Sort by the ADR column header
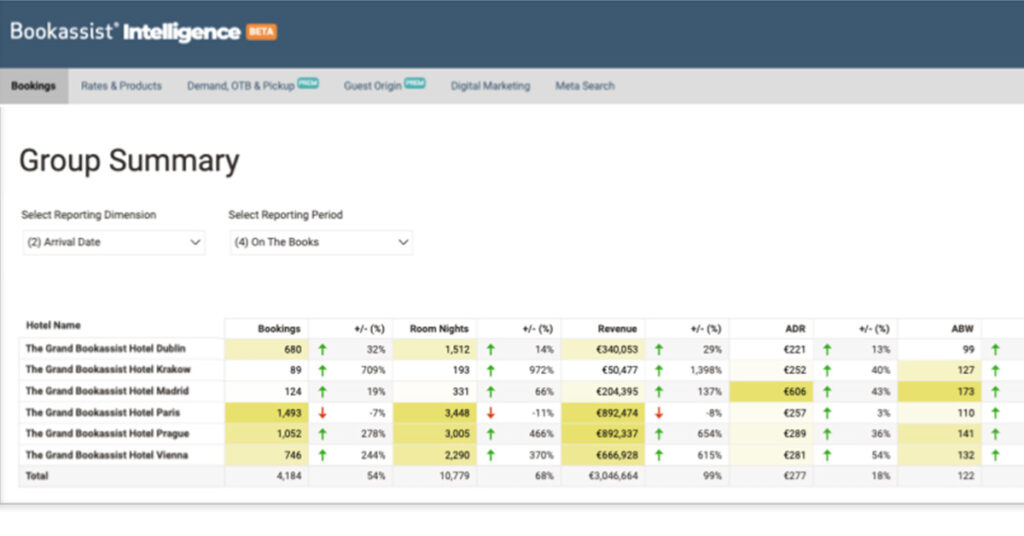1024x536 pixels. [x=795, y=328]
